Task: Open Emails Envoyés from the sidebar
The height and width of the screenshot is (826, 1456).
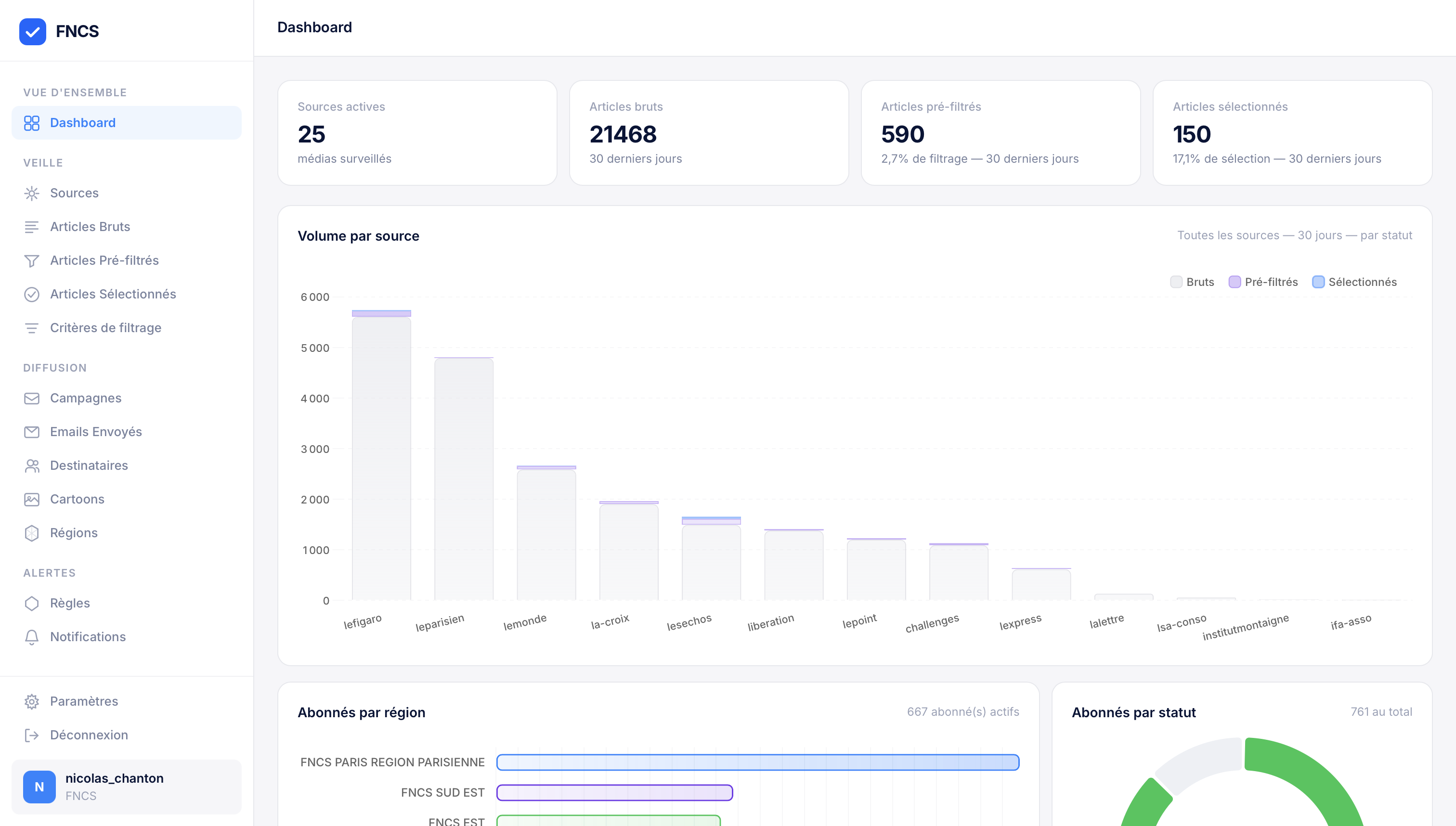Action: [x=96, y=431]
